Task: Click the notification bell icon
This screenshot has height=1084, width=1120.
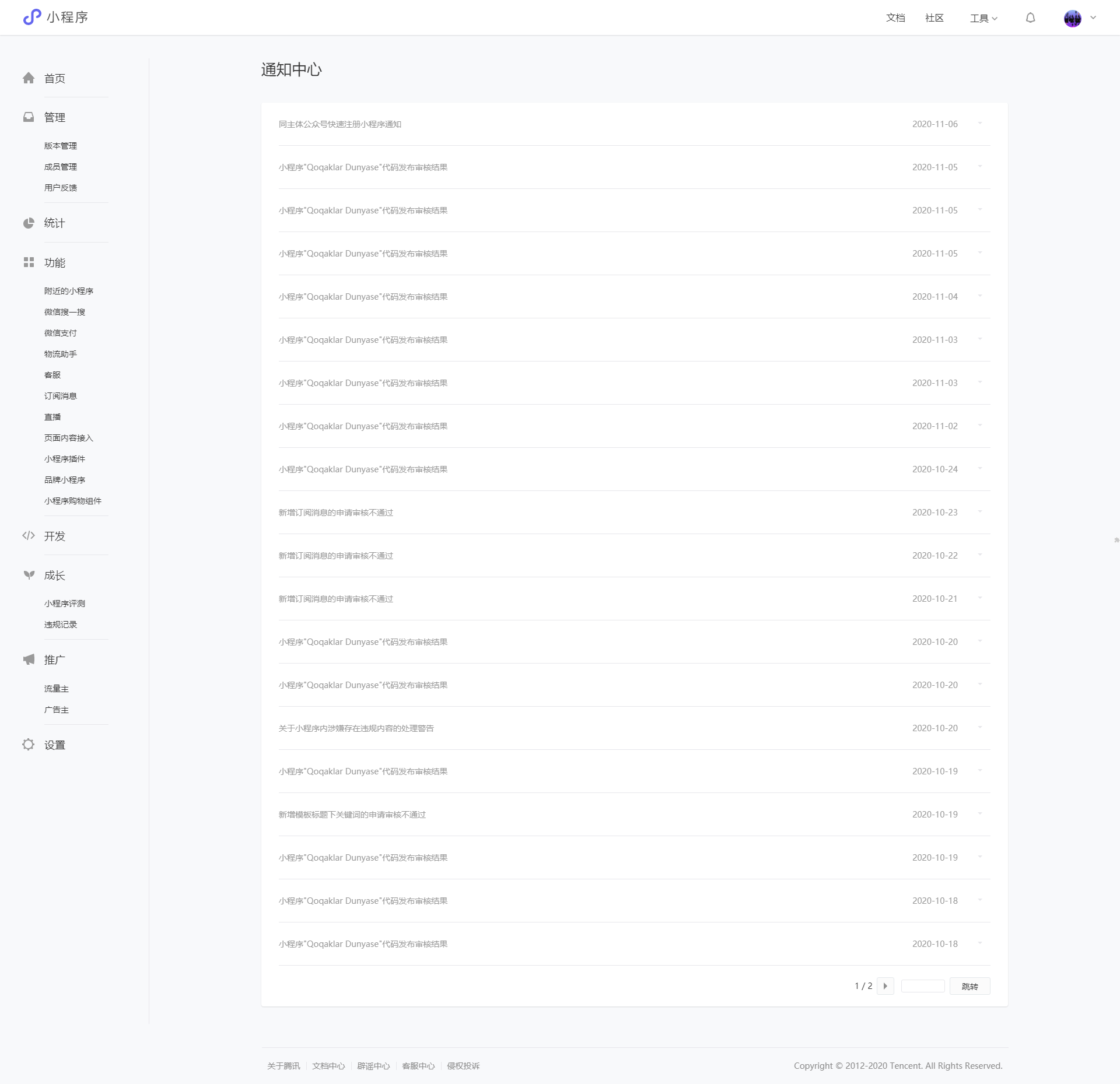Action: [1030, 18]
